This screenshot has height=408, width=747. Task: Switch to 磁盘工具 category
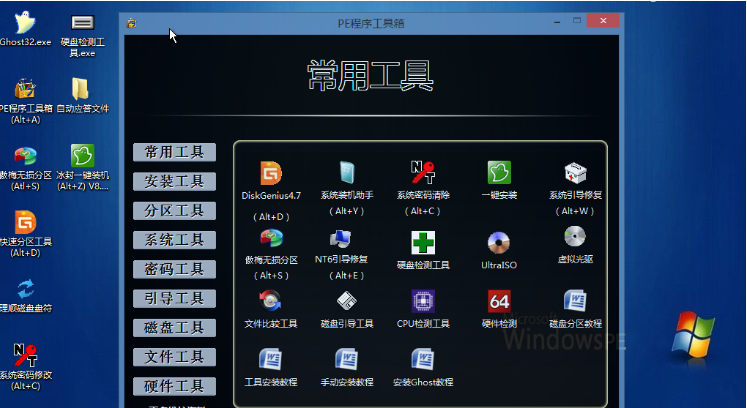click(x=174, y=328)
